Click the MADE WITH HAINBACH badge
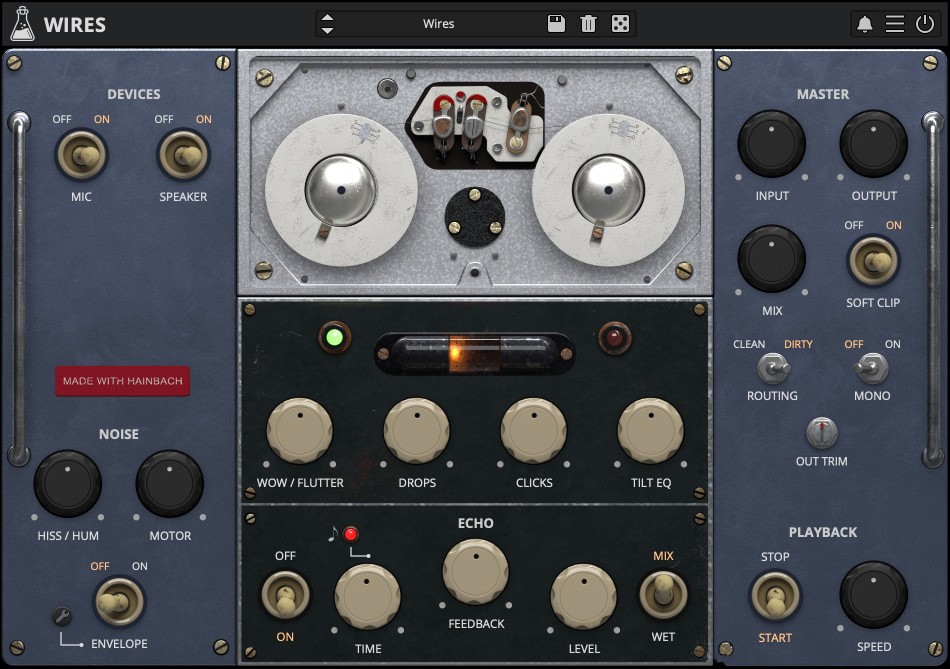Viewport: 950px width, 669px height. click(x=122, y=381)
